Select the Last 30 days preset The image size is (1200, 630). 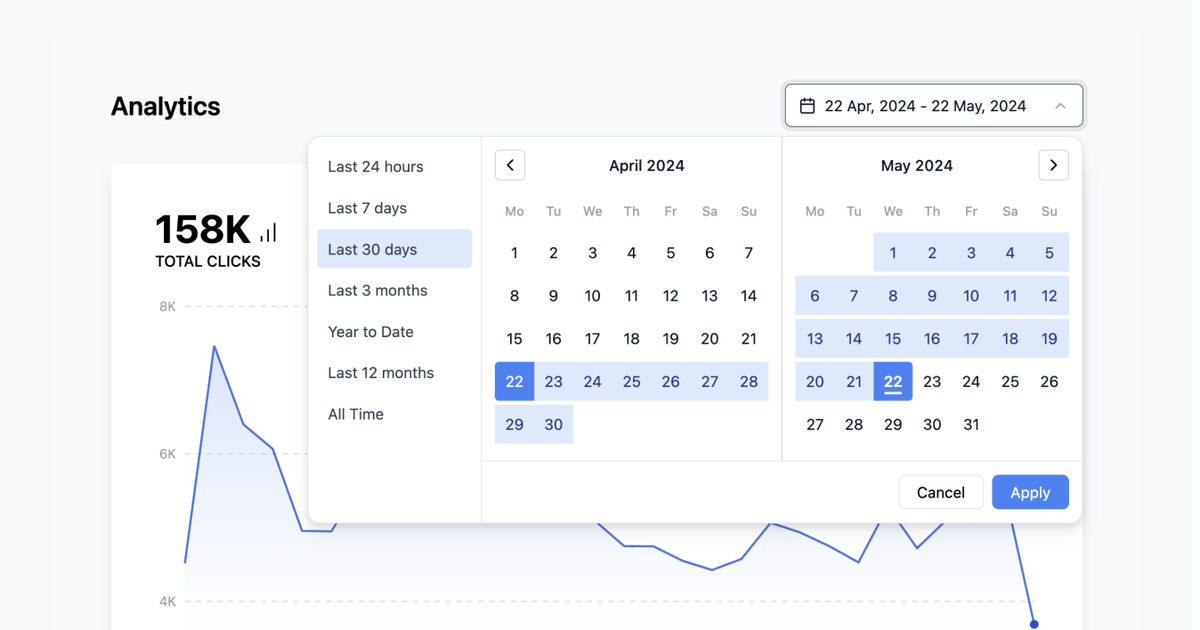point(394,249)
